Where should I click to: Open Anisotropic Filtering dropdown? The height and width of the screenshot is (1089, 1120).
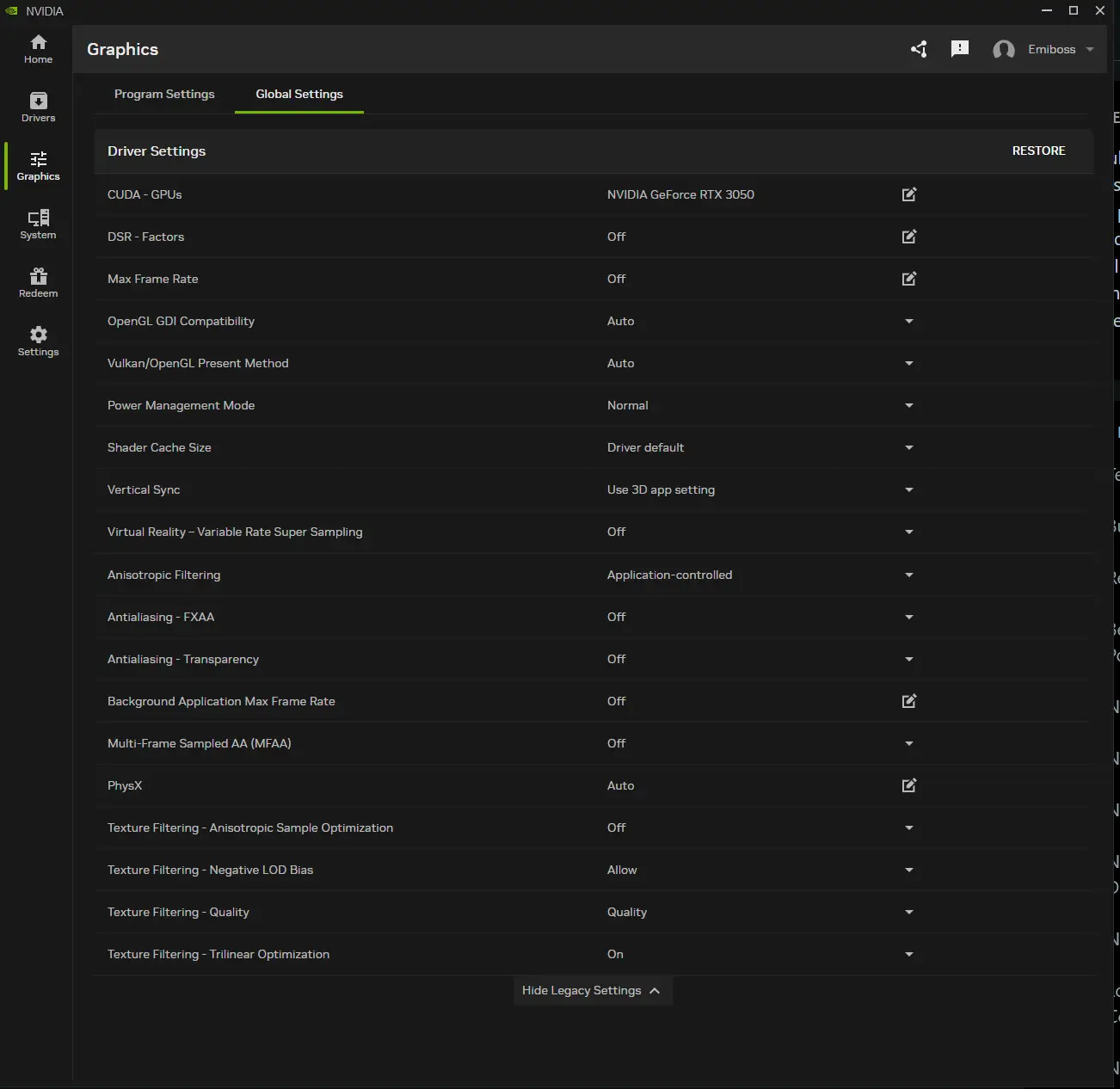click(909, 575)
